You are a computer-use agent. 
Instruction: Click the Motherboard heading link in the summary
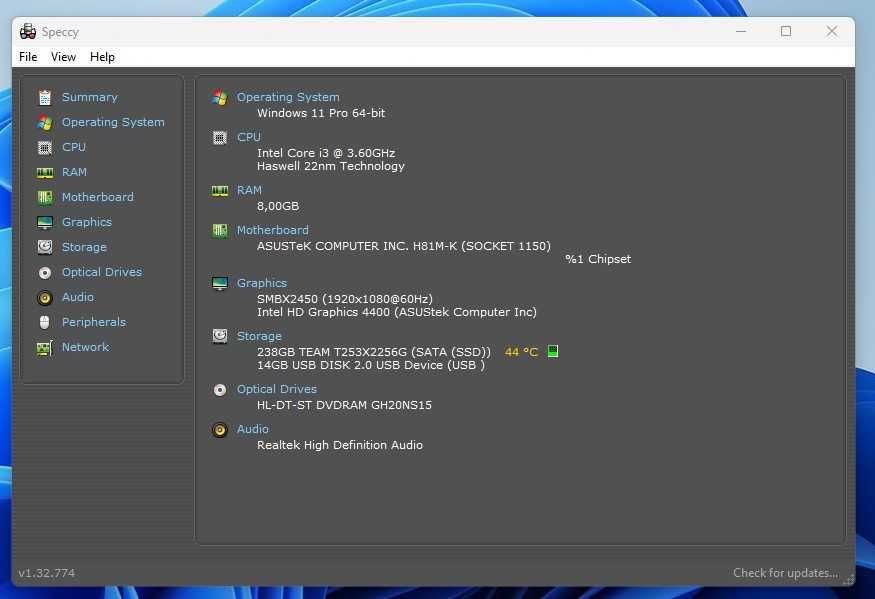click(272, 230)
